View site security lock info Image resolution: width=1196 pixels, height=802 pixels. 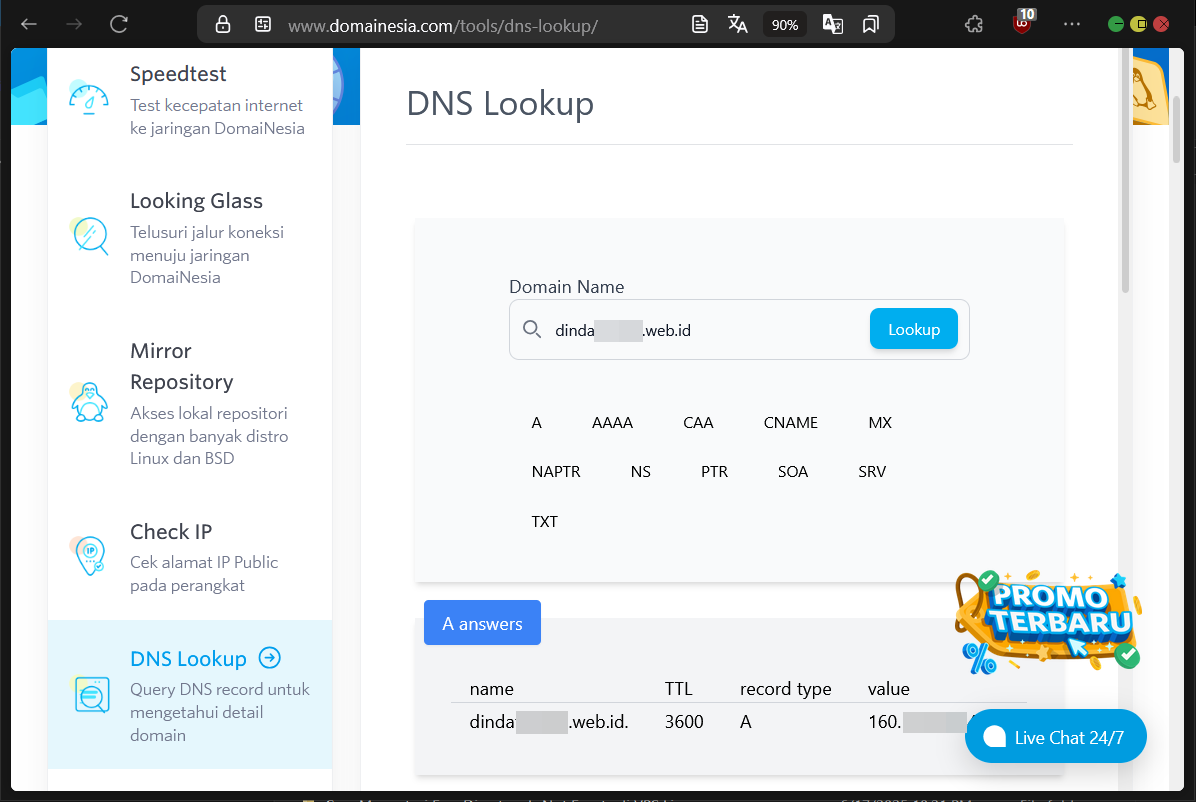click(223, 24)
